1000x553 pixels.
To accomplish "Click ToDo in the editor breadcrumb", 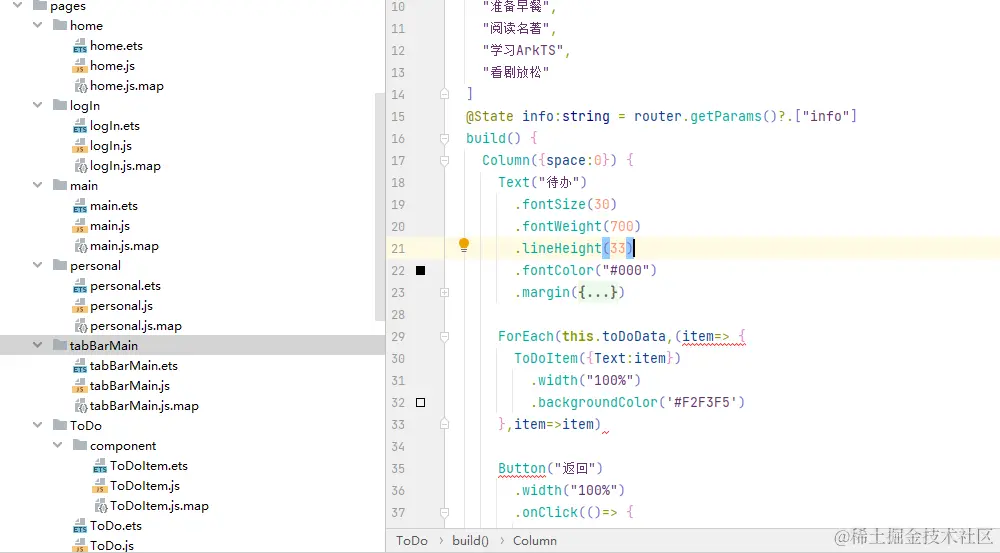I will pos(412,541).
